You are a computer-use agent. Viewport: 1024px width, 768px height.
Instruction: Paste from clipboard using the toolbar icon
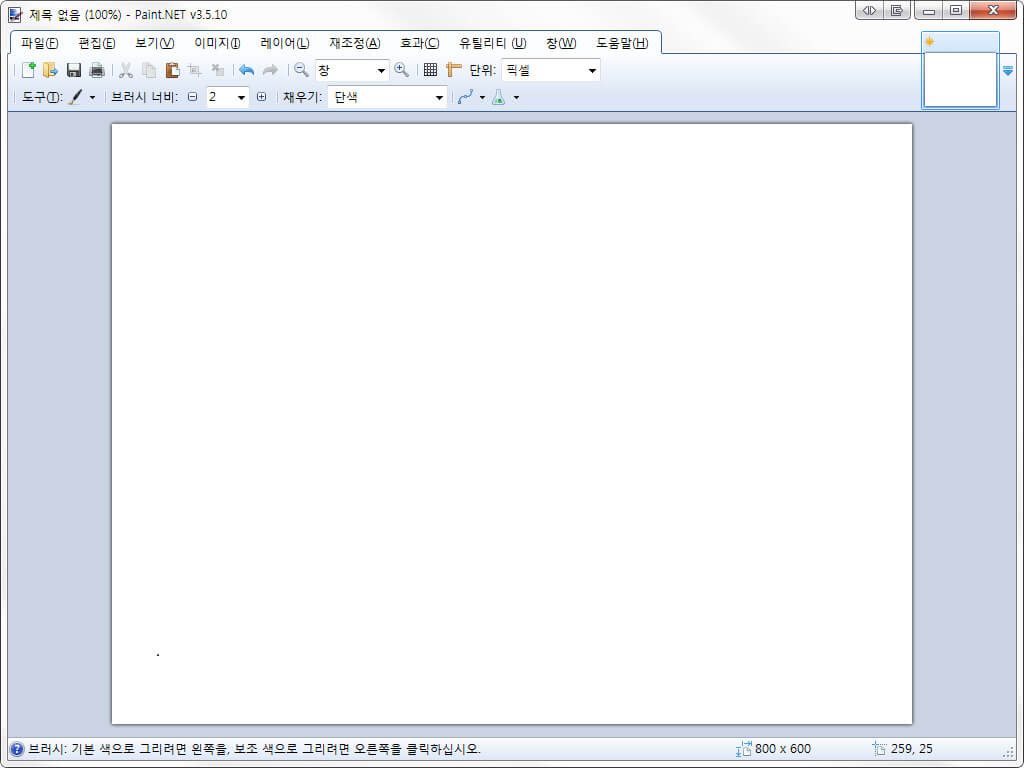(x=172, y=70)
